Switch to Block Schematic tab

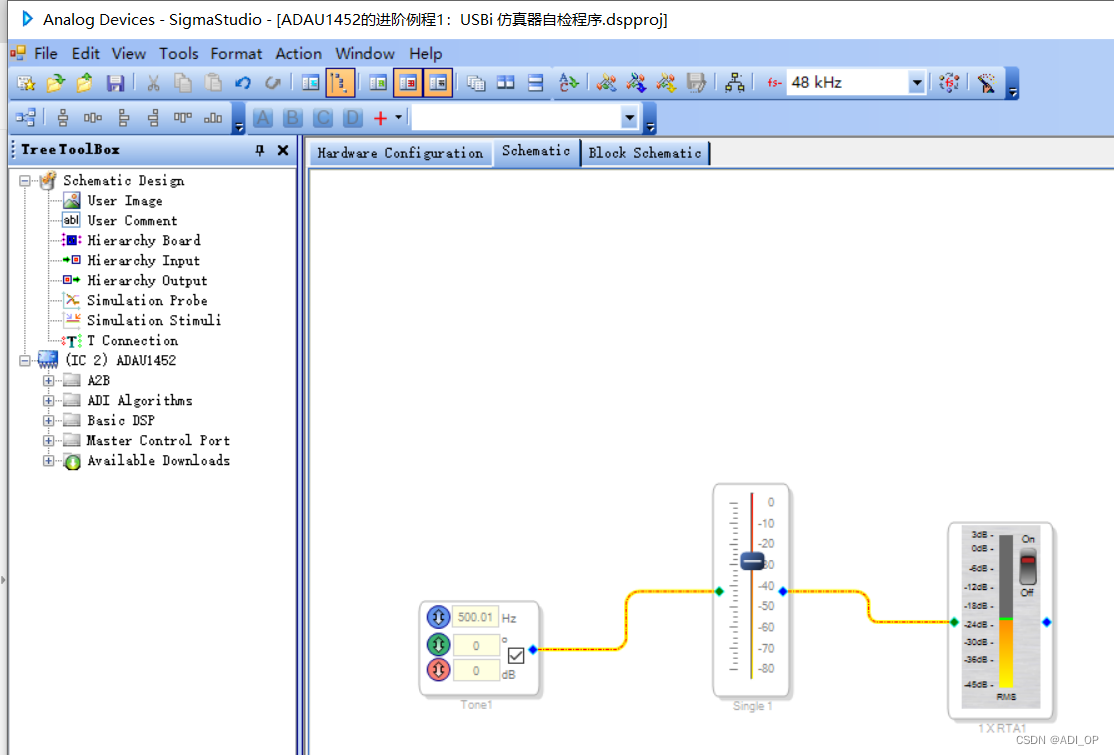[x=644, y=153]
